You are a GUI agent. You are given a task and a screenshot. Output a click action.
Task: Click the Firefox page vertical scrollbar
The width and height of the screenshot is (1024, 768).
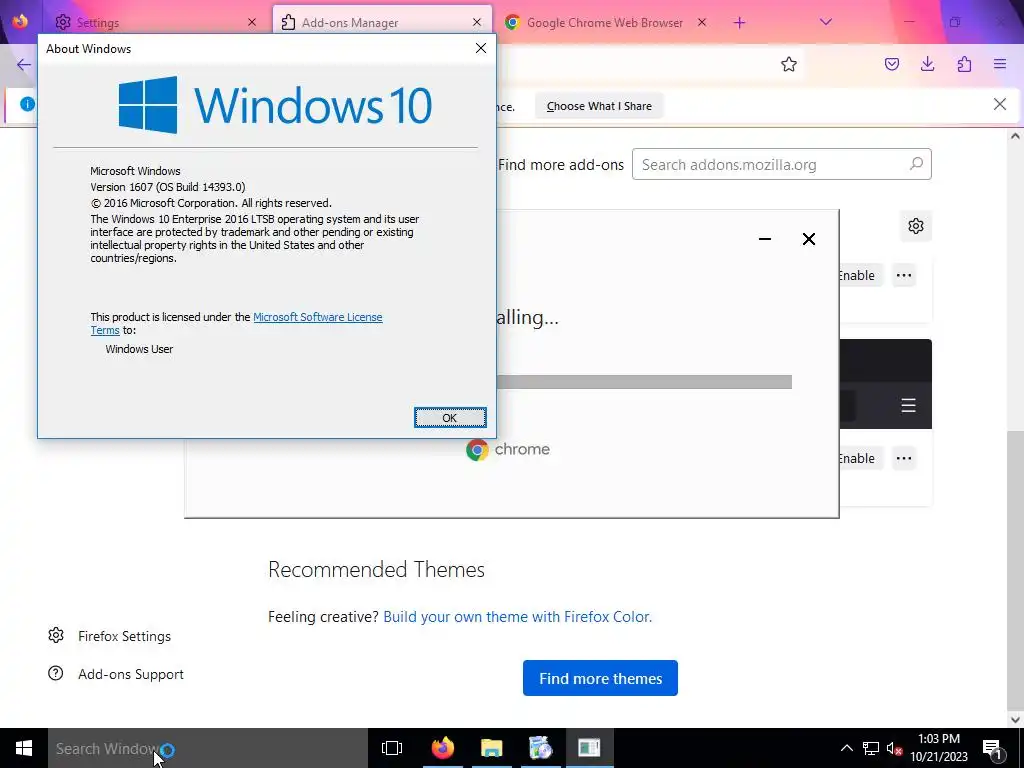[1014, 570]
